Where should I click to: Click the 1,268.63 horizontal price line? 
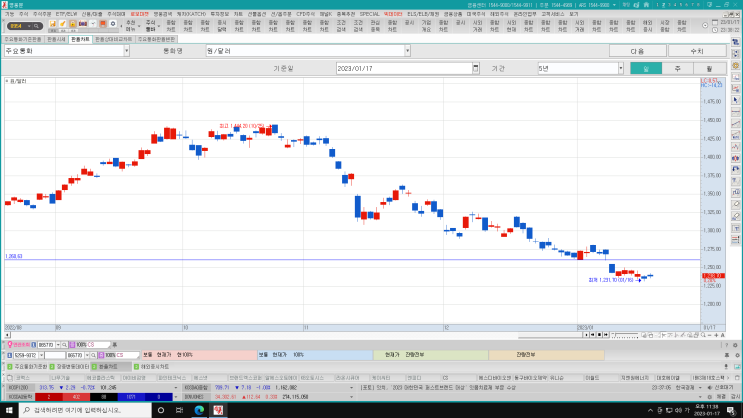[x=352, y=260]
